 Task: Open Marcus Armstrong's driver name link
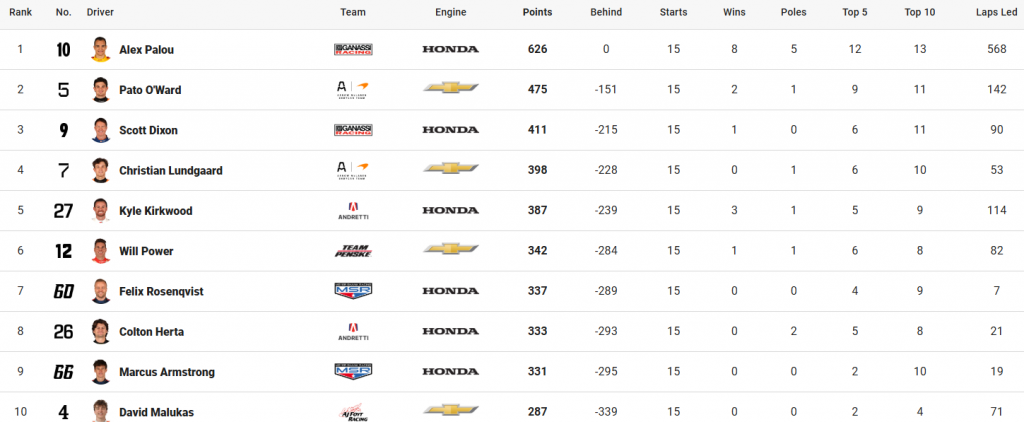tap(167, 372)
